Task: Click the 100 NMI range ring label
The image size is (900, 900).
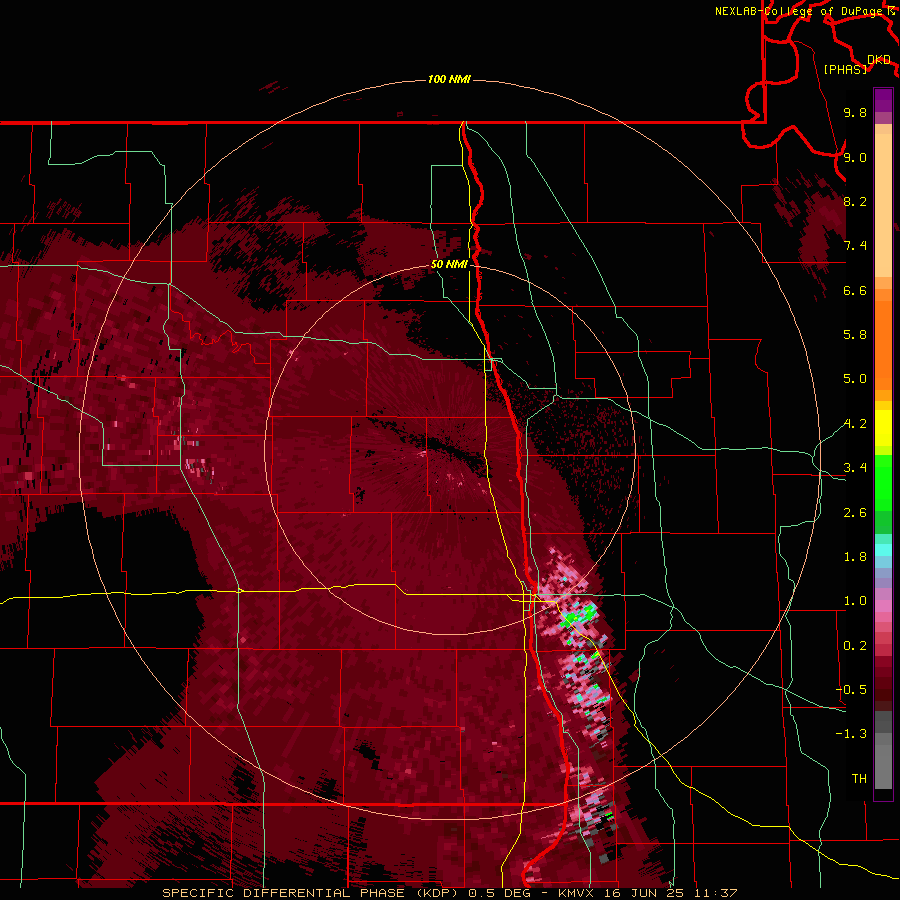Action: [x=449, y=79]
